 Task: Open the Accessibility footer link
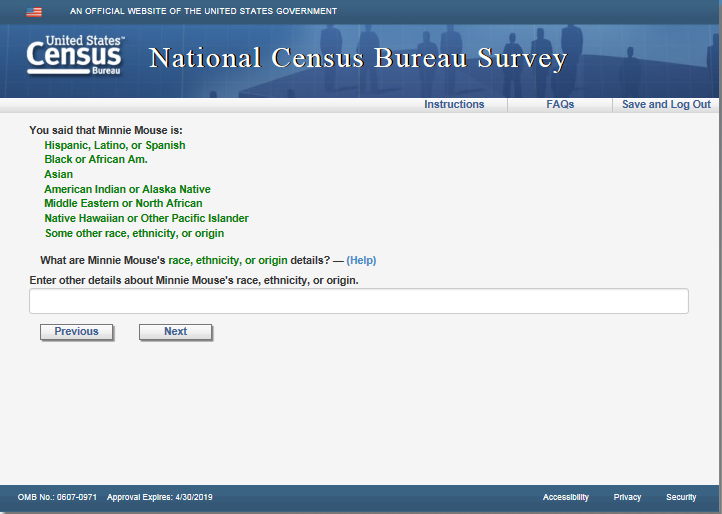coord(565,497)
